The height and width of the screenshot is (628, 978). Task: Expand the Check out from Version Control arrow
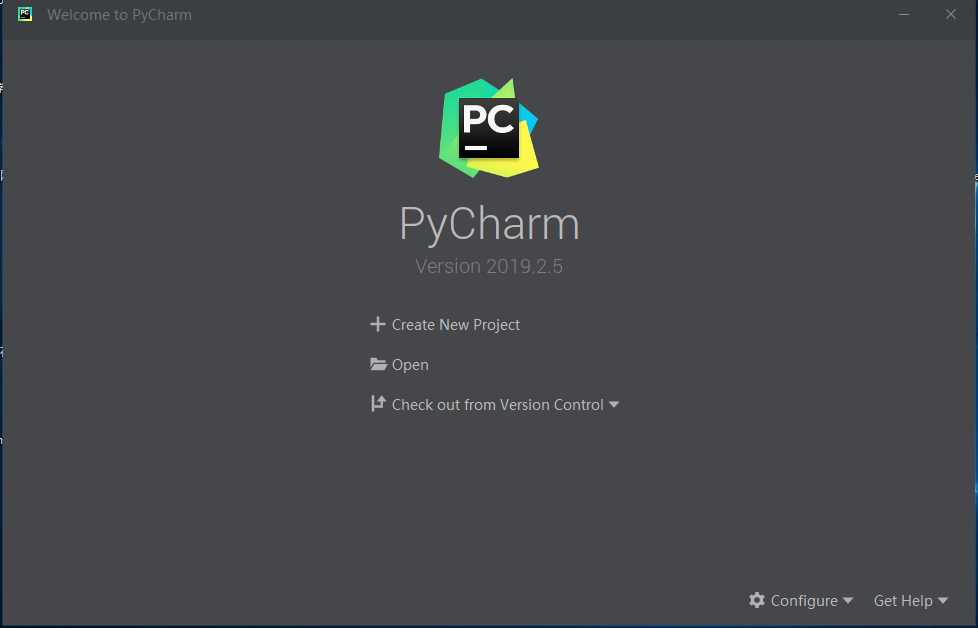coord(614,405)
